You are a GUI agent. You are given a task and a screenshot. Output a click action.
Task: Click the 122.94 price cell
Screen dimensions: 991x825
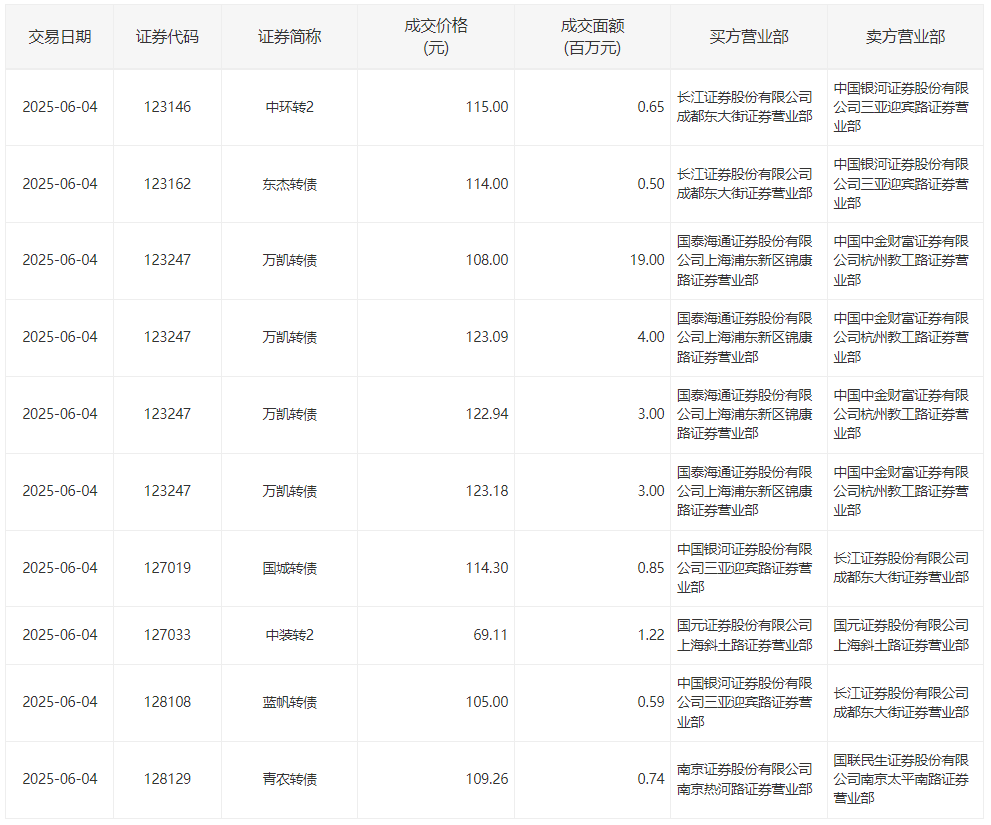(487, 414)
